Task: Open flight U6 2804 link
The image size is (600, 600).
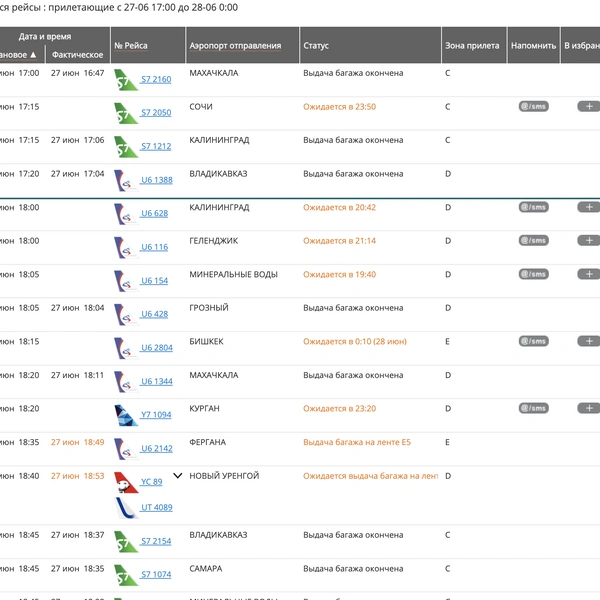Action: pyautogui.click(x=157, y=347)
